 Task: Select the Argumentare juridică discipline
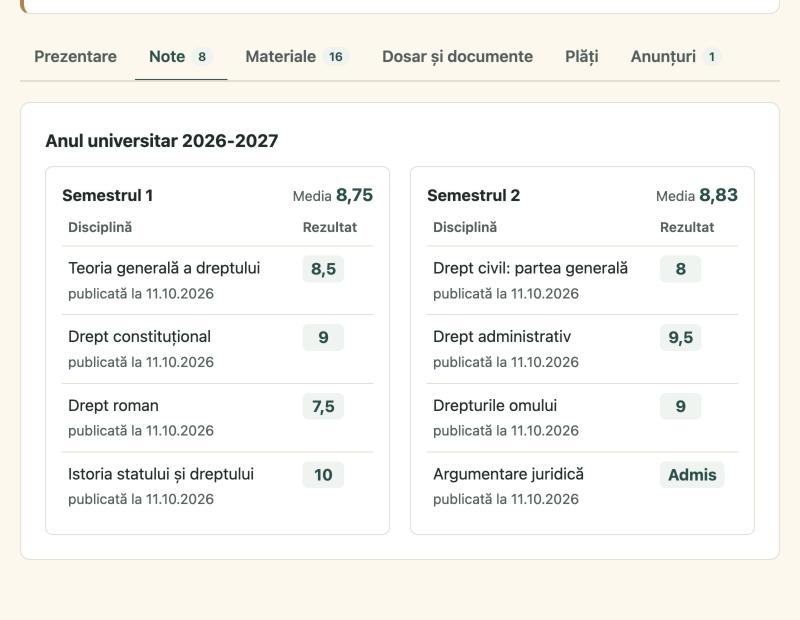(x=508, y=475)
